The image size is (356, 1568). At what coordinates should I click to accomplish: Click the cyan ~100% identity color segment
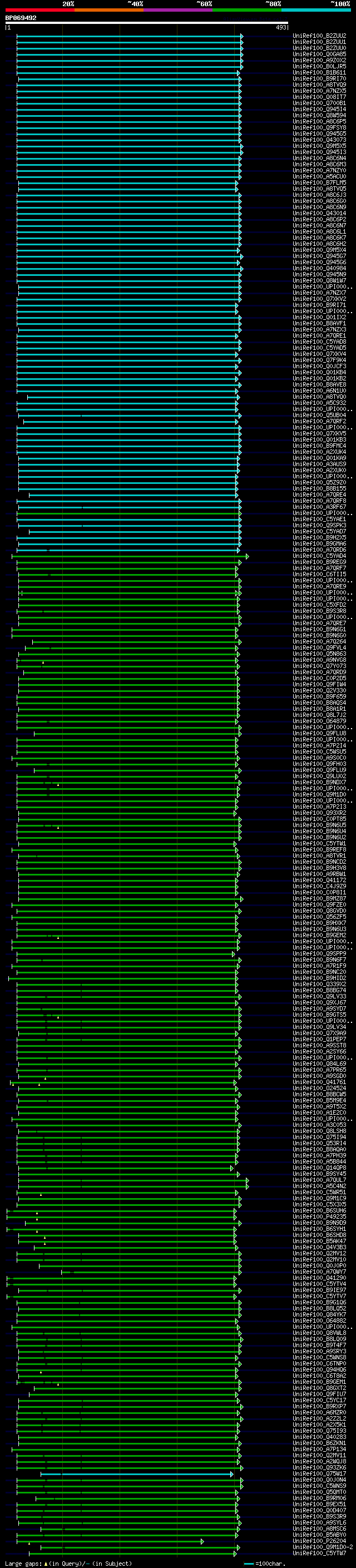click(317, 10)
